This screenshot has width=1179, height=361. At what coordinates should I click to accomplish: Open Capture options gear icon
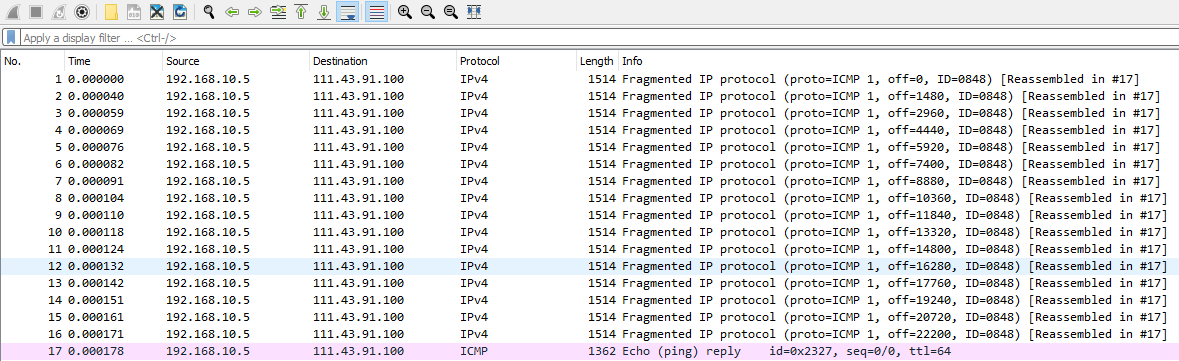[x=82, y=12]
